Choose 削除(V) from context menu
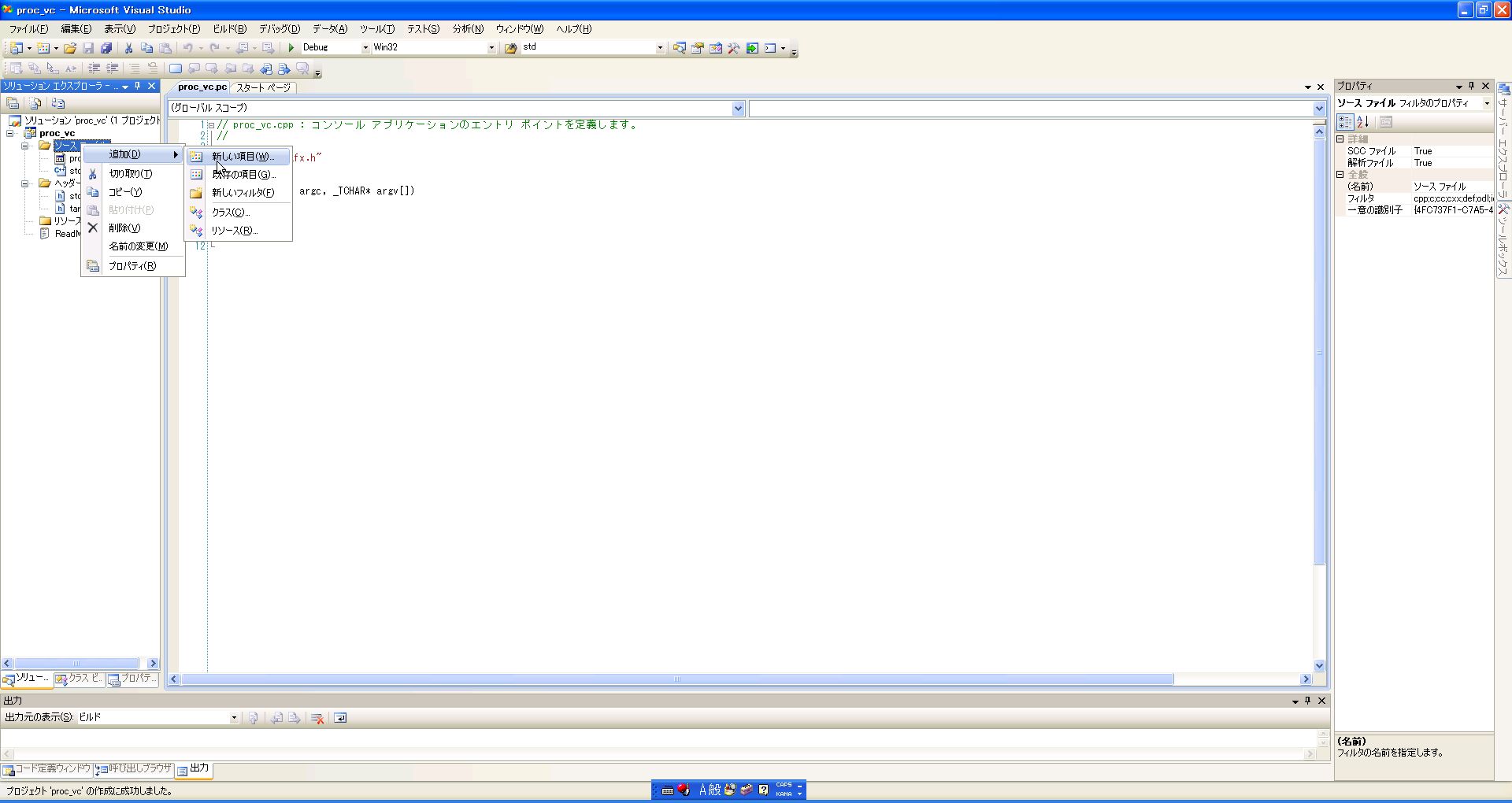1512x803 pixels. 133,228
